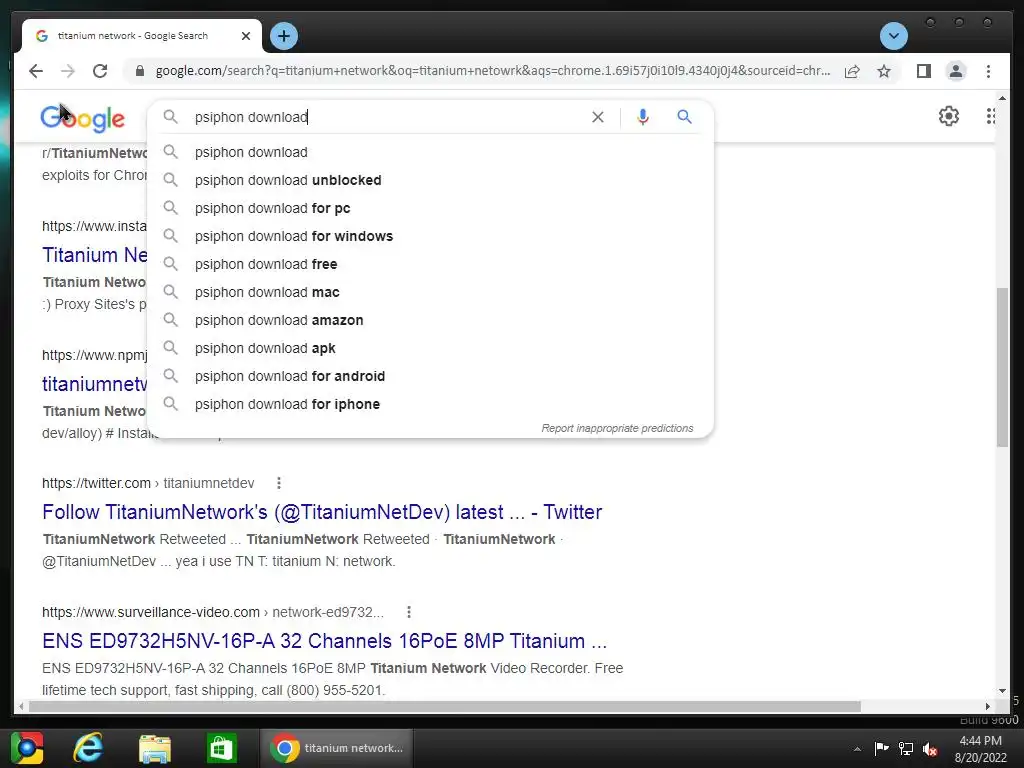Select suggestion 'psiphon download amazon'
1024x768 pixels.
click(x=431, y=321)
